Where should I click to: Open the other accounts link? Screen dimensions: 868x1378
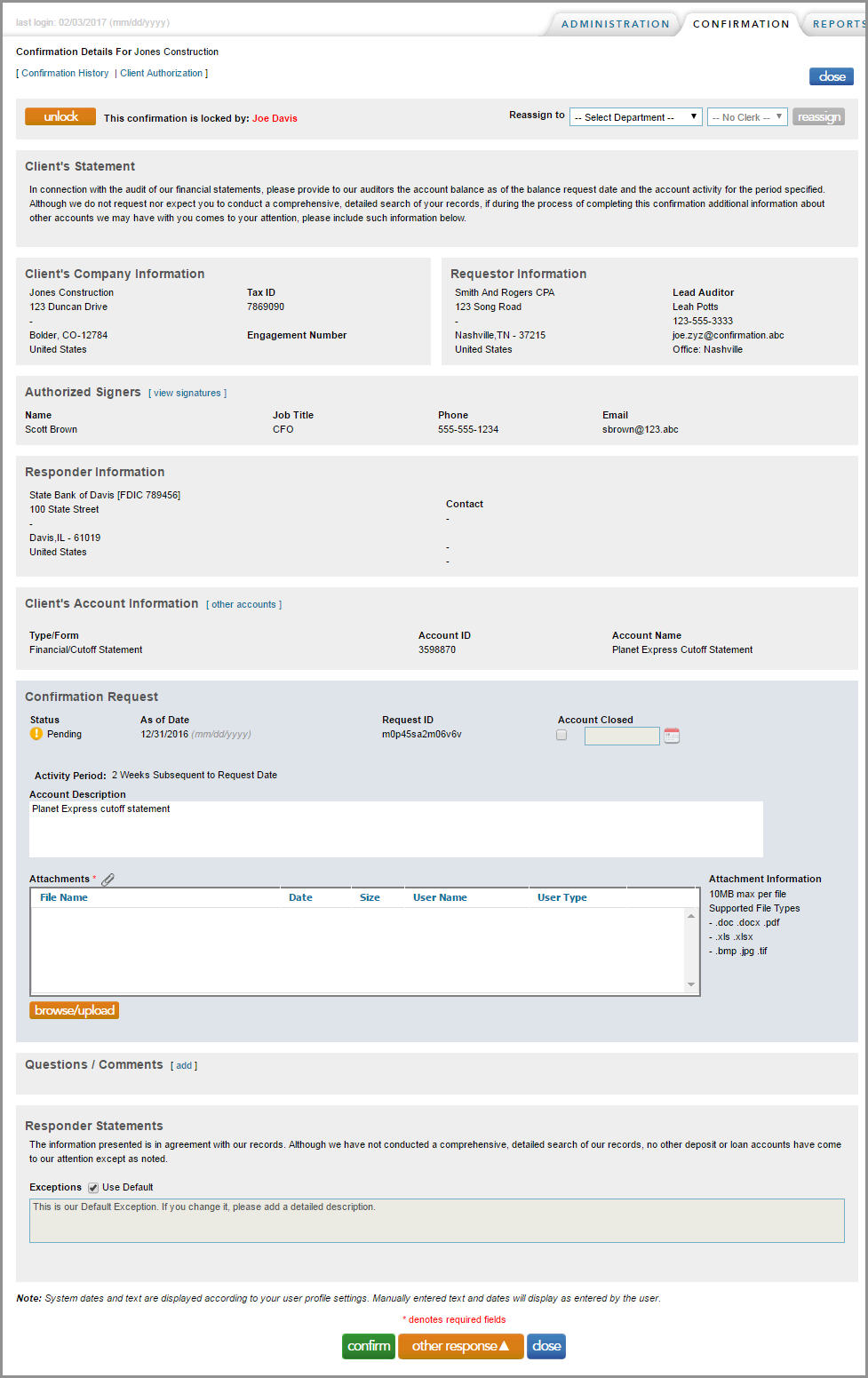[243, 604]
